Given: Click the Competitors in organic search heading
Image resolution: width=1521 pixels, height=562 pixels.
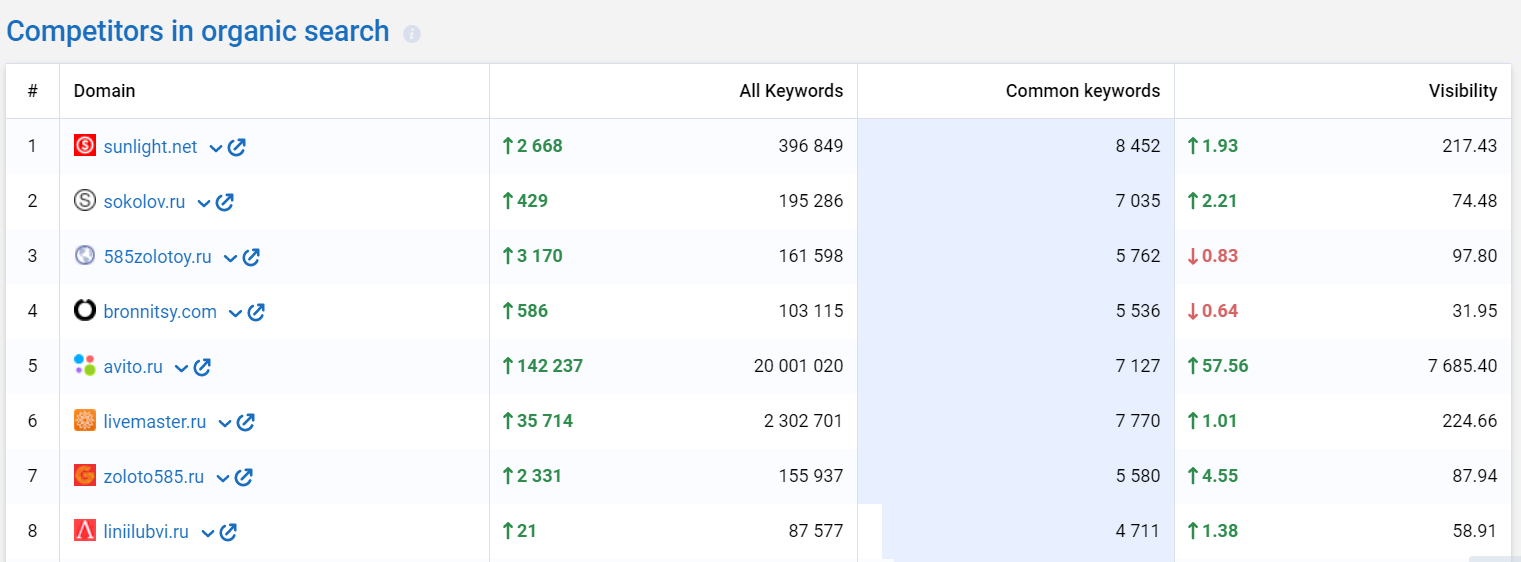Looking at the screenshot, I should 198,32.
